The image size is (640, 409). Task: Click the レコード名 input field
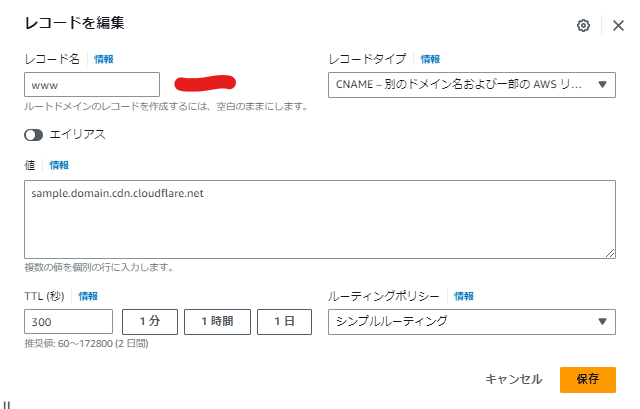click(92, 85)
